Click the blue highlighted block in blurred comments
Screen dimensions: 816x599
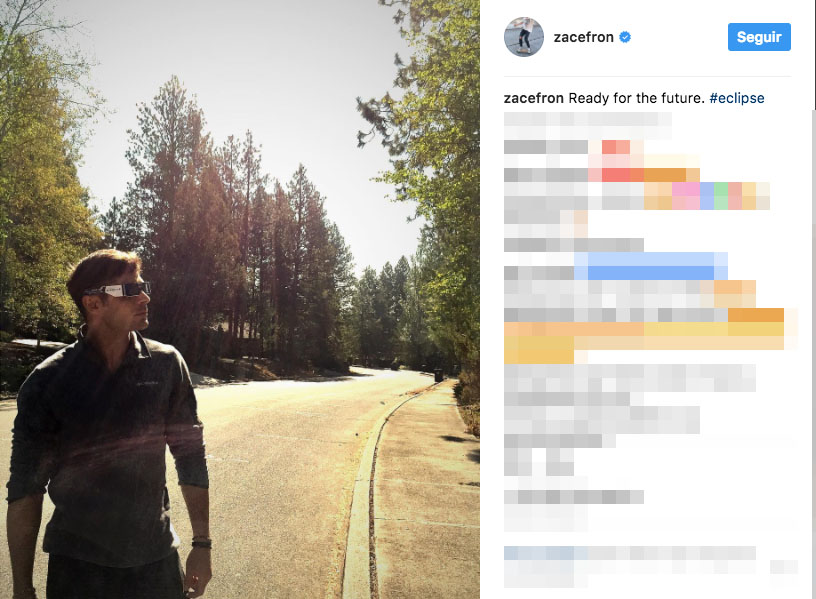pyautogui.click(x=651, y=266)
